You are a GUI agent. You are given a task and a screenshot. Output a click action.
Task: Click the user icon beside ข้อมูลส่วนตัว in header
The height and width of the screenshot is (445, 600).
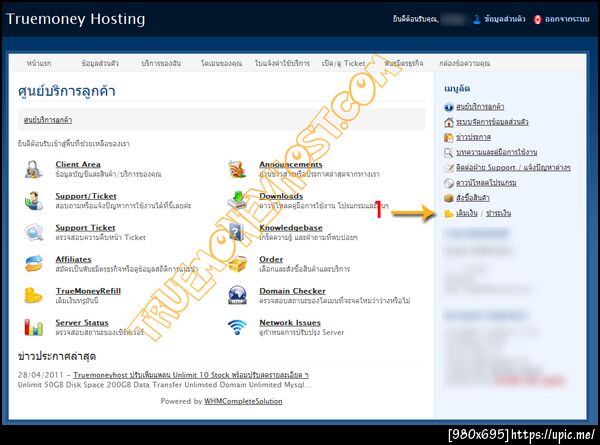[x=476, y=19]
